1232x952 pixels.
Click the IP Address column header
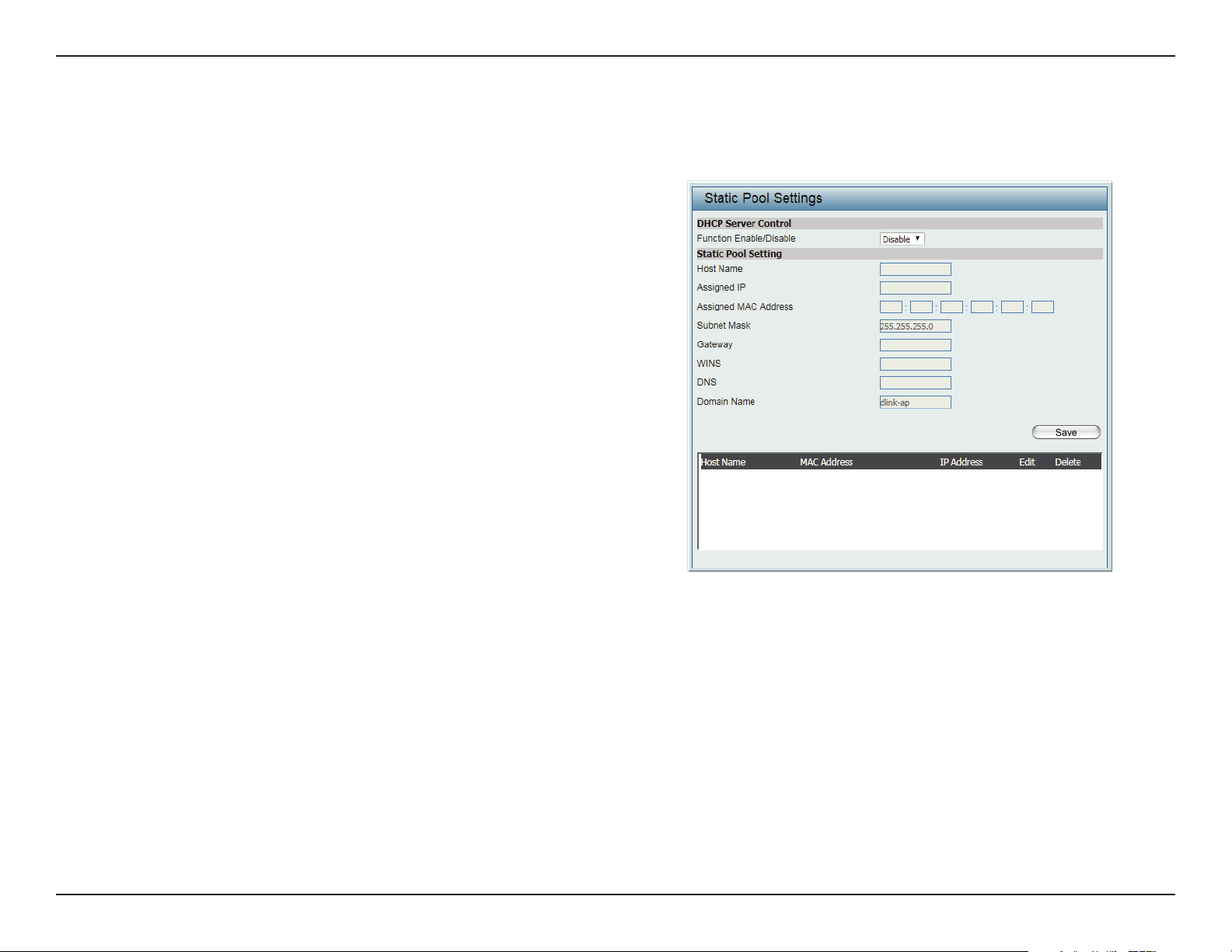click(x=961, y=462)
